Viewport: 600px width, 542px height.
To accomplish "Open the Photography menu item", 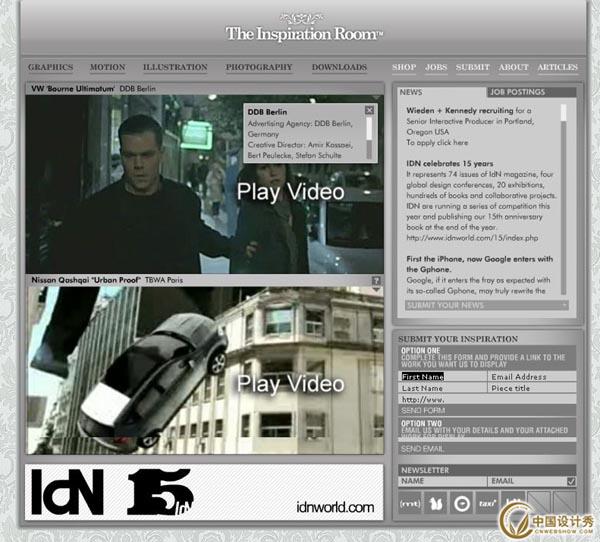I will [259, 67].
